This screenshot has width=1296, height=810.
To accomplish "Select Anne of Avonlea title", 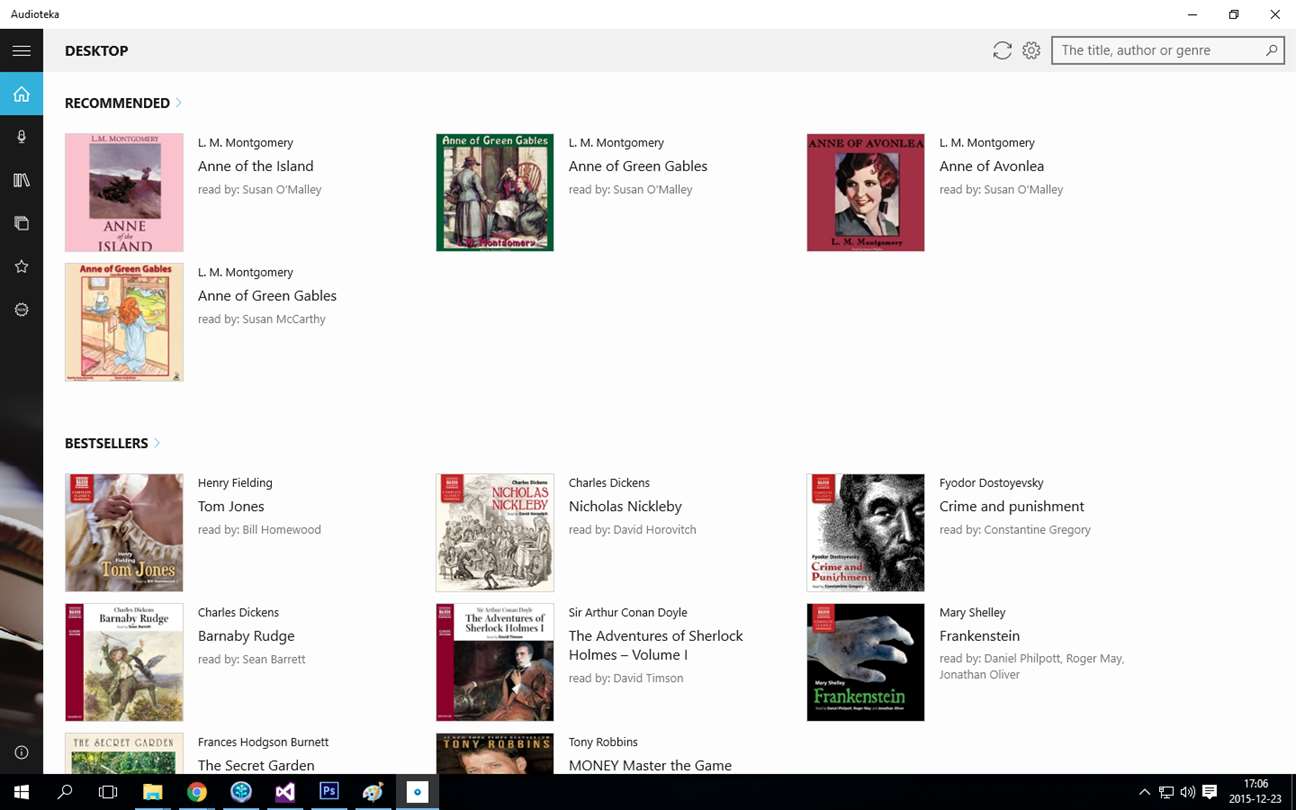I will tap(992, 166).
